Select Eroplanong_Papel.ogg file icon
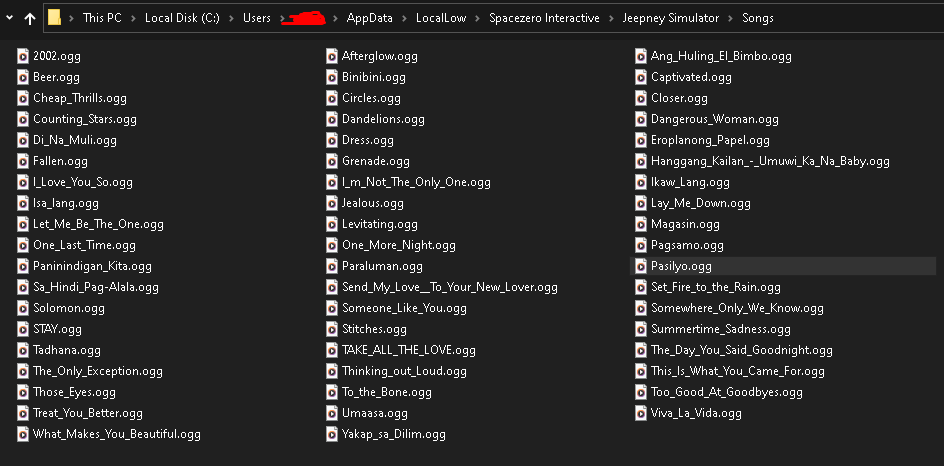This screenshot has height=466, width=944. point(641,140)
